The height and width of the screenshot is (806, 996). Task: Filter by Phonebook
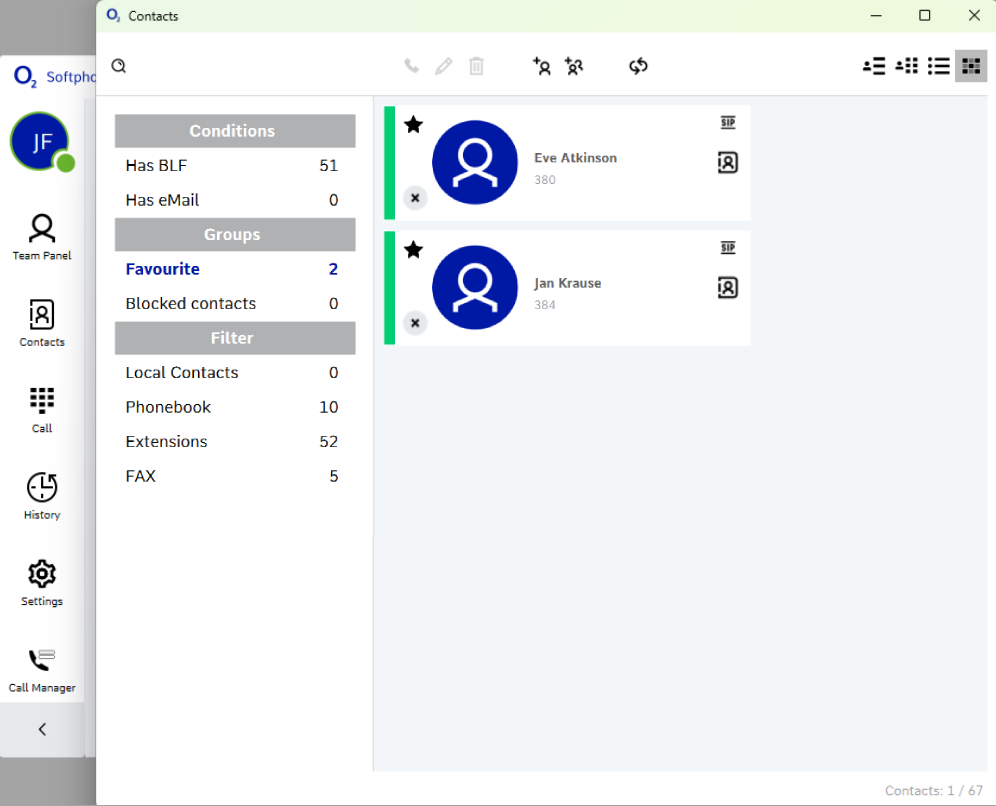pos(168,407)
